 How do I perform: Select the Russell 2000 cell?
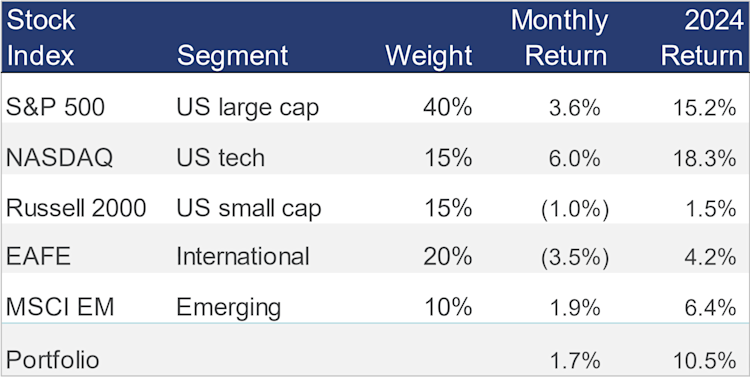(x=76, y=208)
